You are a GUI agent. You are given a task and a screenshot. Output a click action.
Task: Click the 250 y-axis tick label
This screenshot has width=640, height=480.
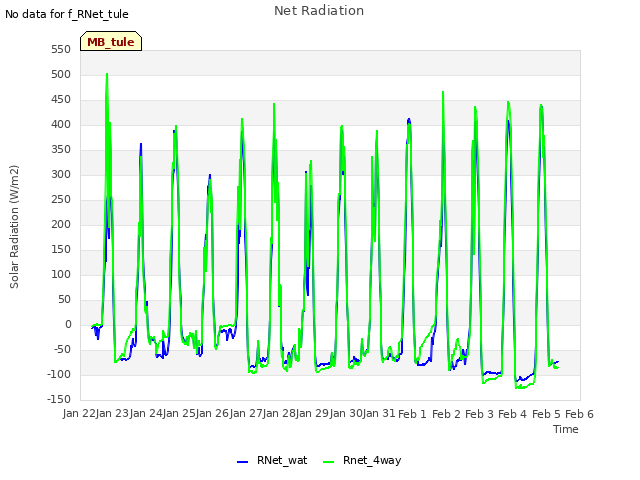61,200
